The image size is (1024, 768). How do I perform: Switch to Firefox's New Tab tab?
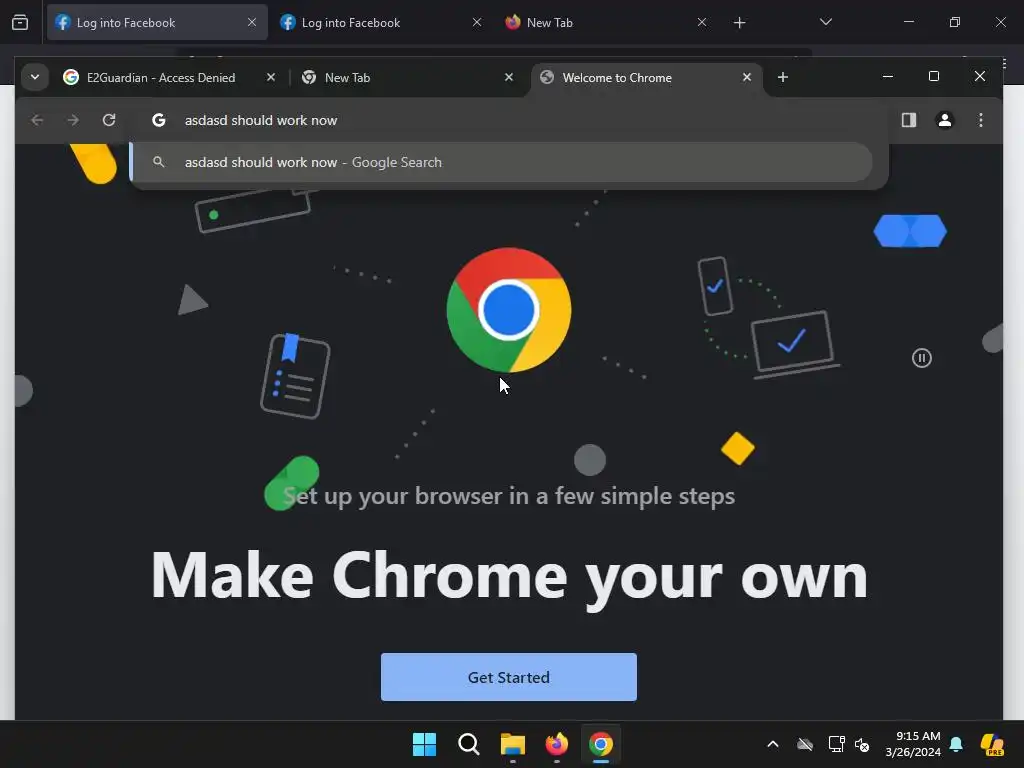tap(605, 23)
